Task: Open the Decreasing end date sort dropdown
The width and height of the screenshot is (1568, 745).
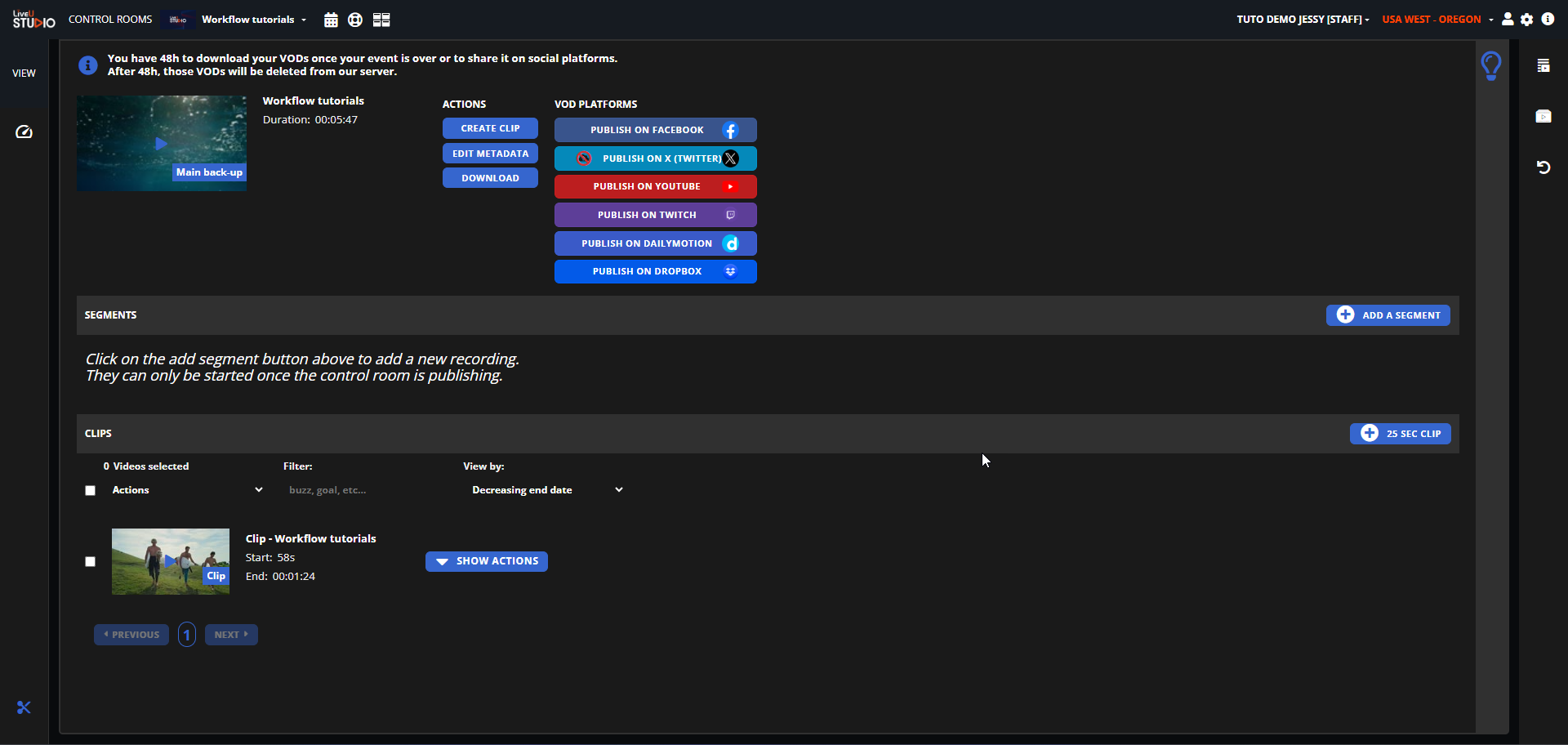Action: coord(547,490)
